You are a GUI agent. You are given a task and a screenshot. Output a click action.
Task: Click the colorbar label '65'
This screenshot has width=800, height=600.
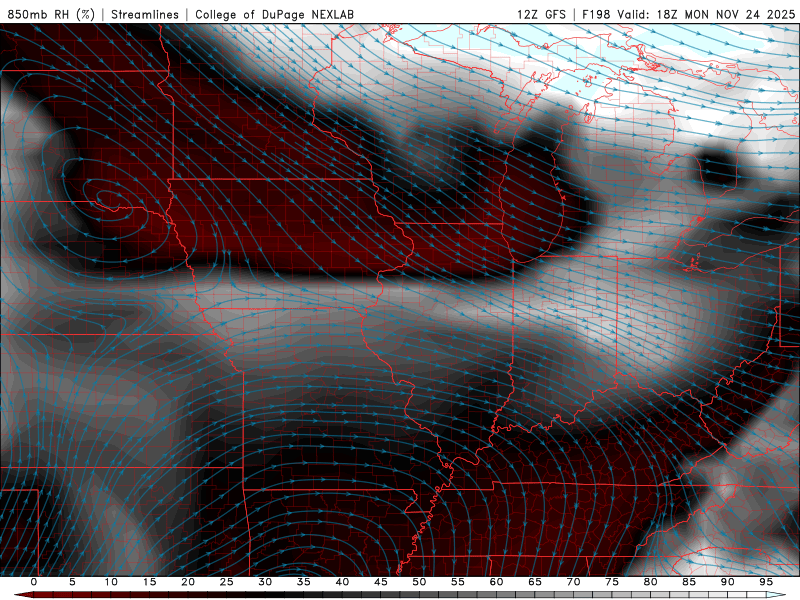tap(535, 582)
